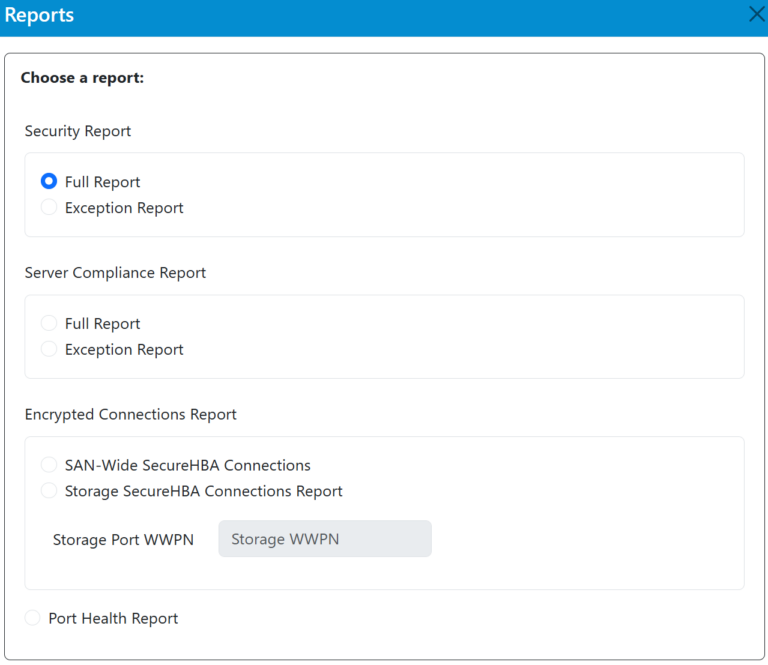The height and width of the screenshot is (665, 768).
Task: Click the 'Storage SecureHBA Connections Report' label text
Action: coord(203,491)
